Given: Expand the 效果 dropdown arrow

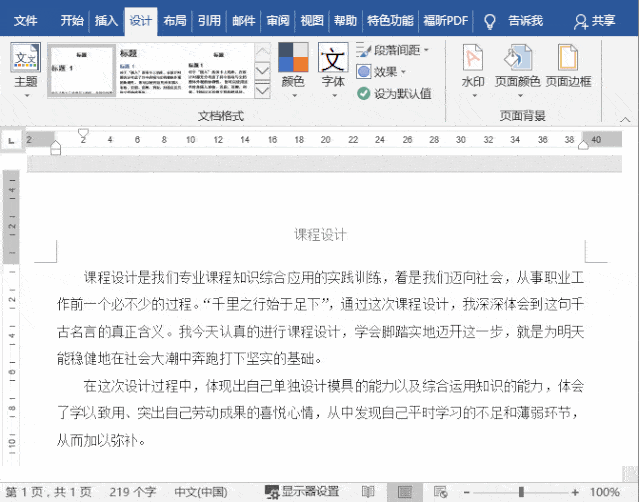Looking at the screenshot, I should coord(403,72).
